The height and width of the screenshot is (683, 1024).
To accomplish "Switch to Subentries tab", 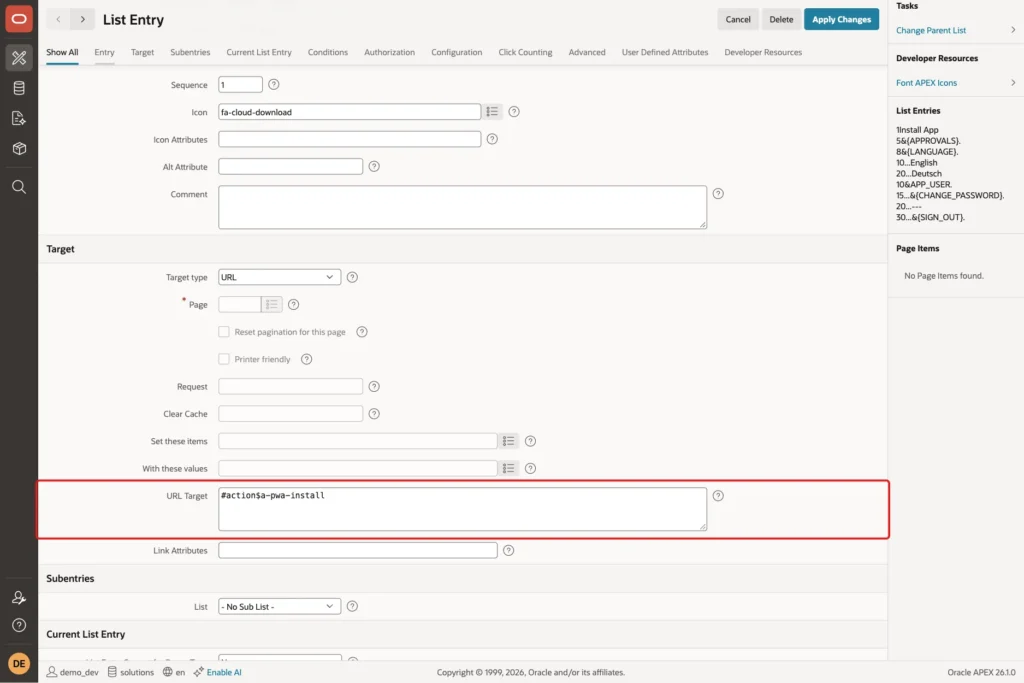I will (190, 52).
